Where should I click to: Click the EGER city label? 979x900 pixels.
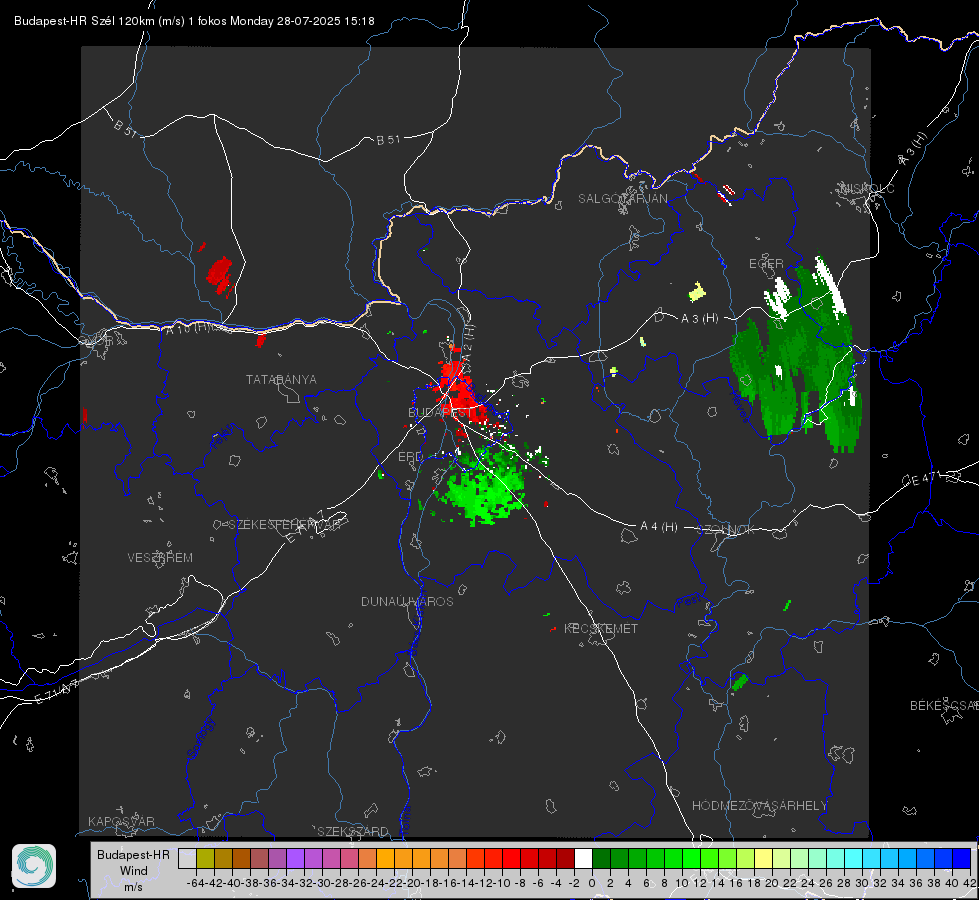[766, 264]
